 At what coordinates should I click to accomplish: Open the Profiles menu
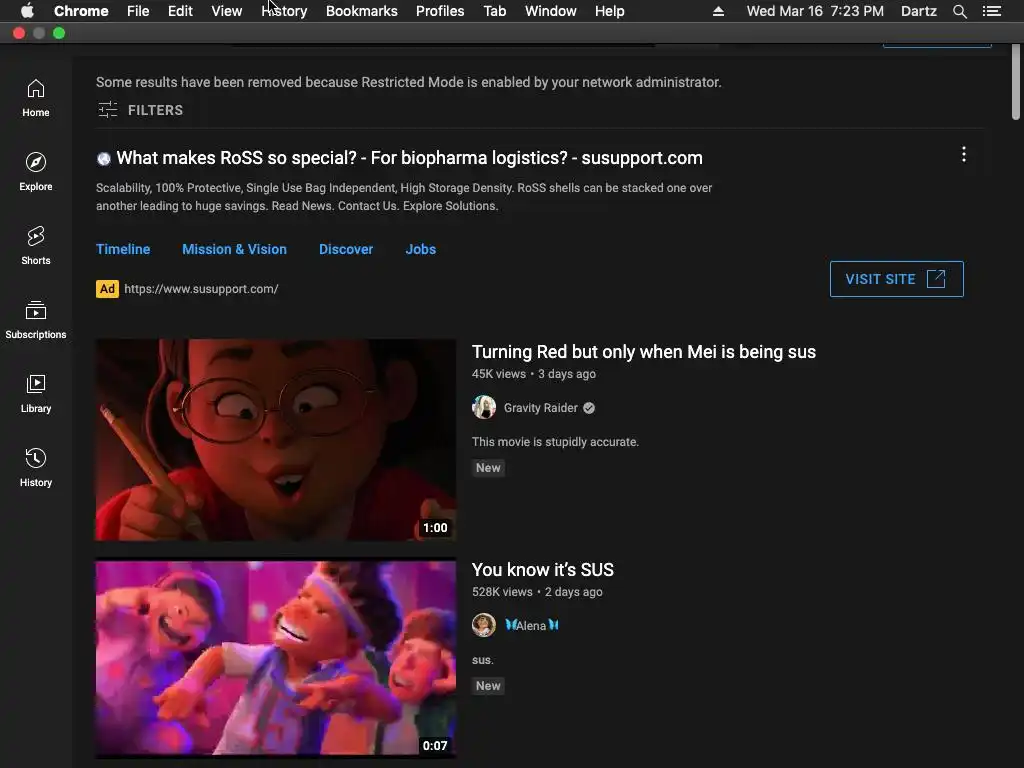(440, 11)
